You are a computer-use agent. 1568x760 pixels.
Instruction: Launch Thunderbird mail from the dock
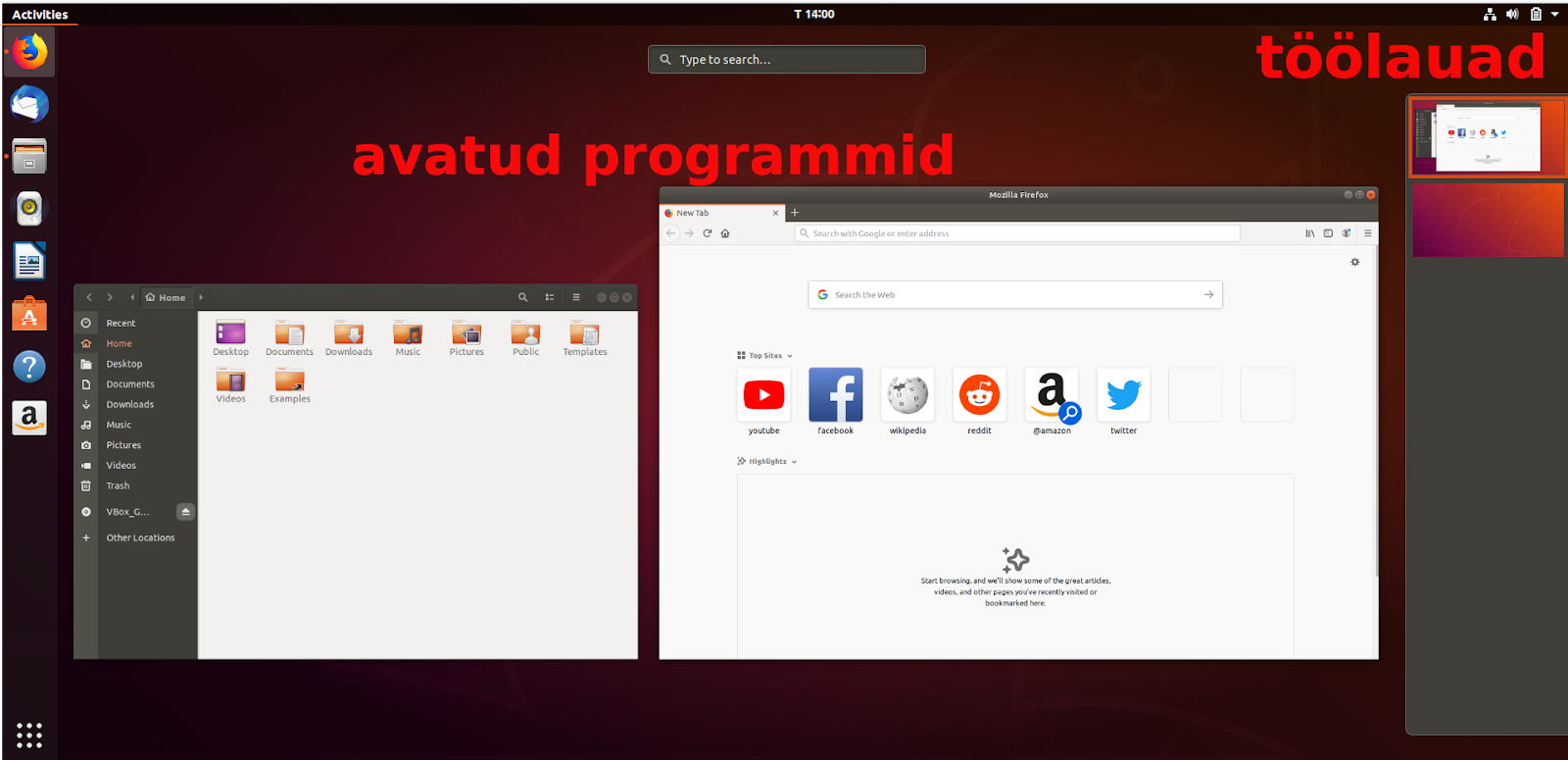click(29, 104)
